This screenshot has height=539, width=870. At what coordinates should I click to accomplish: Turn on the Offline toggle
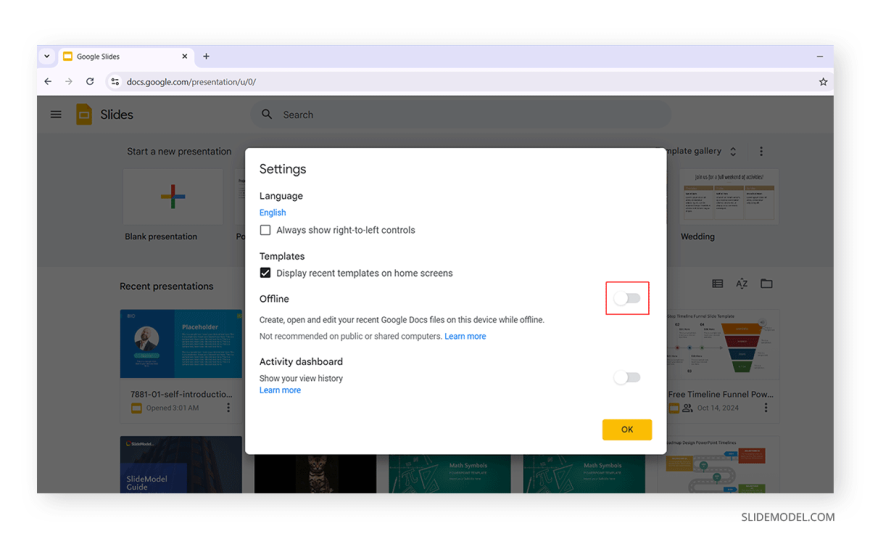tap(627, 299)
